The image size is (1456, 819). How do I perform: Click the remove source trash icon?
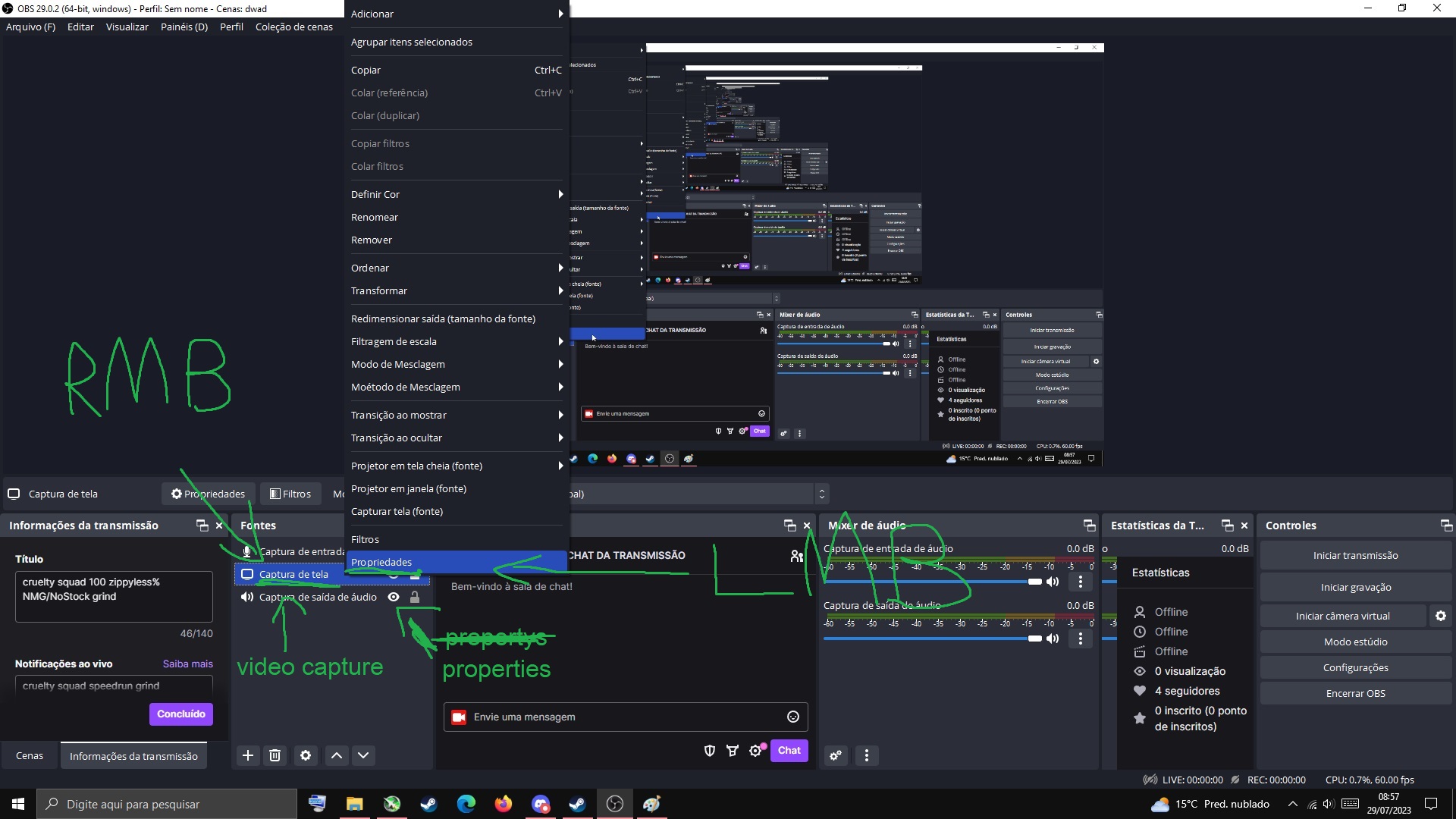point(275,755)
